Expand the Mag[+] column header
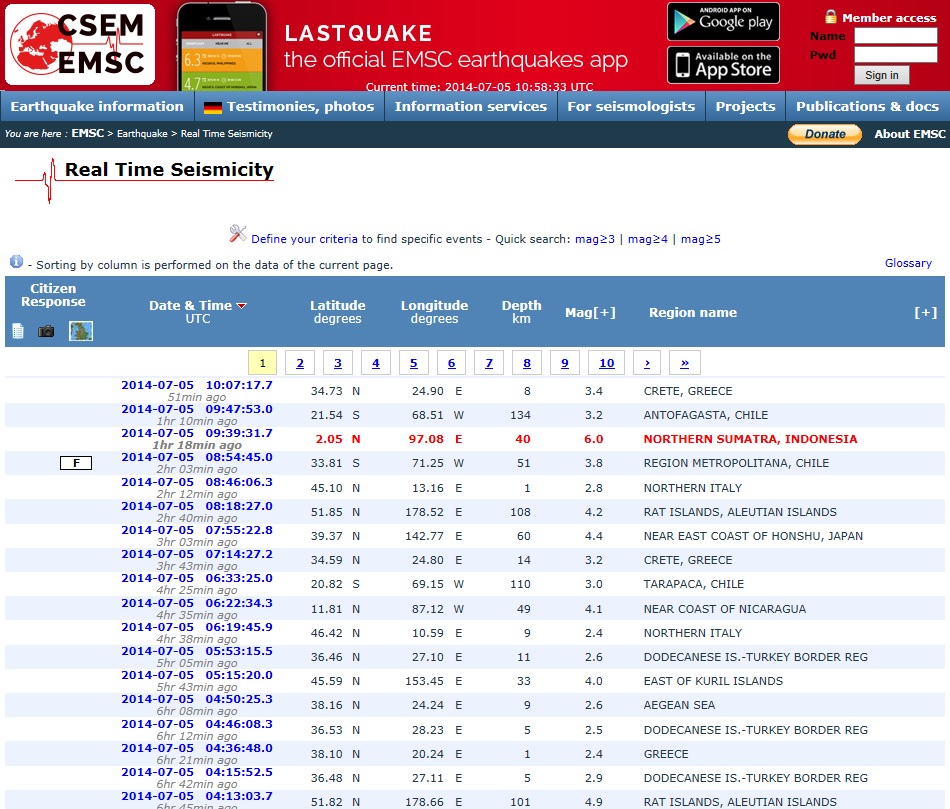Viewport: 950px width, 809px height. [590, 312]
